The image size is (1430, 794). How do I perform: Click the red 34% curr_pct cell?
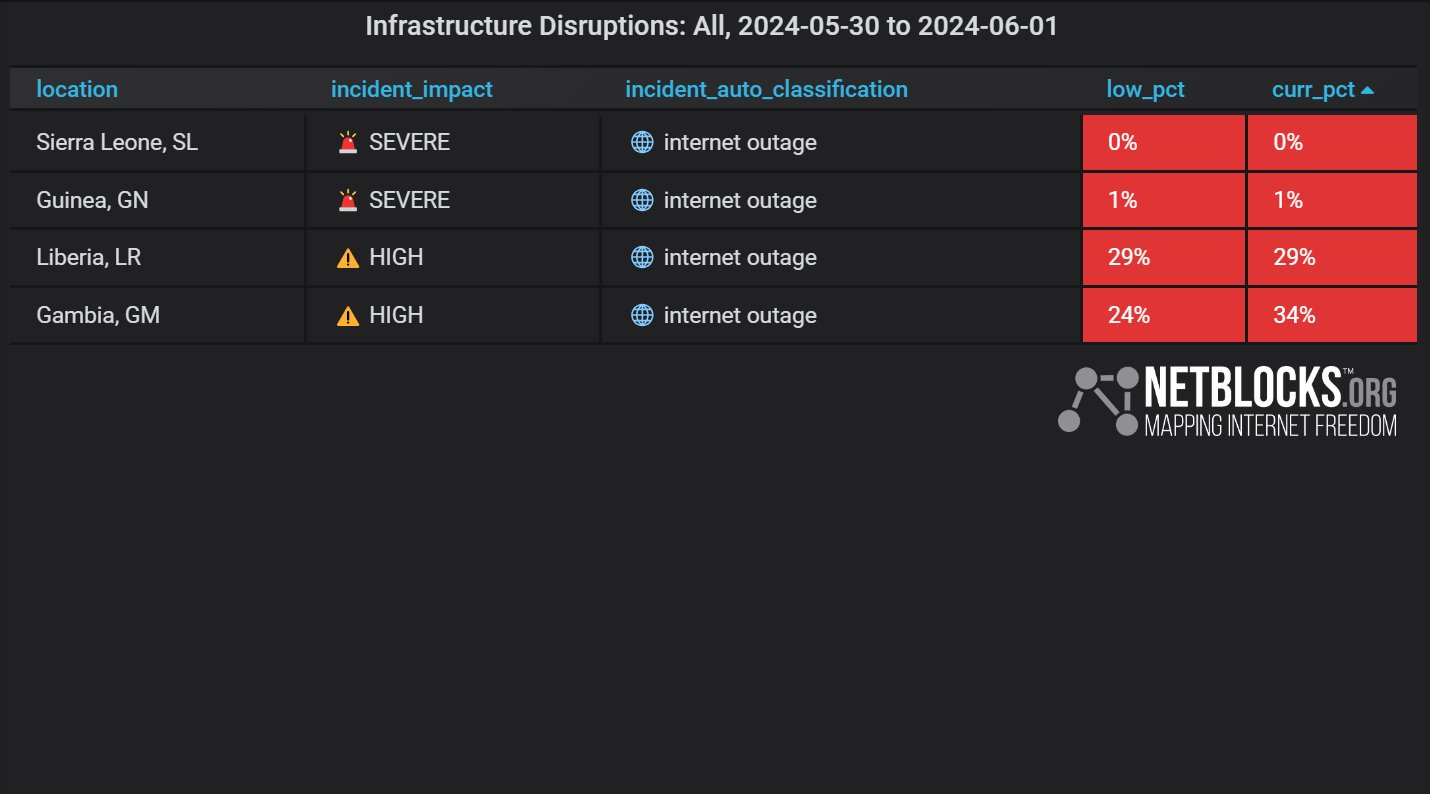tap(1332, 315)
